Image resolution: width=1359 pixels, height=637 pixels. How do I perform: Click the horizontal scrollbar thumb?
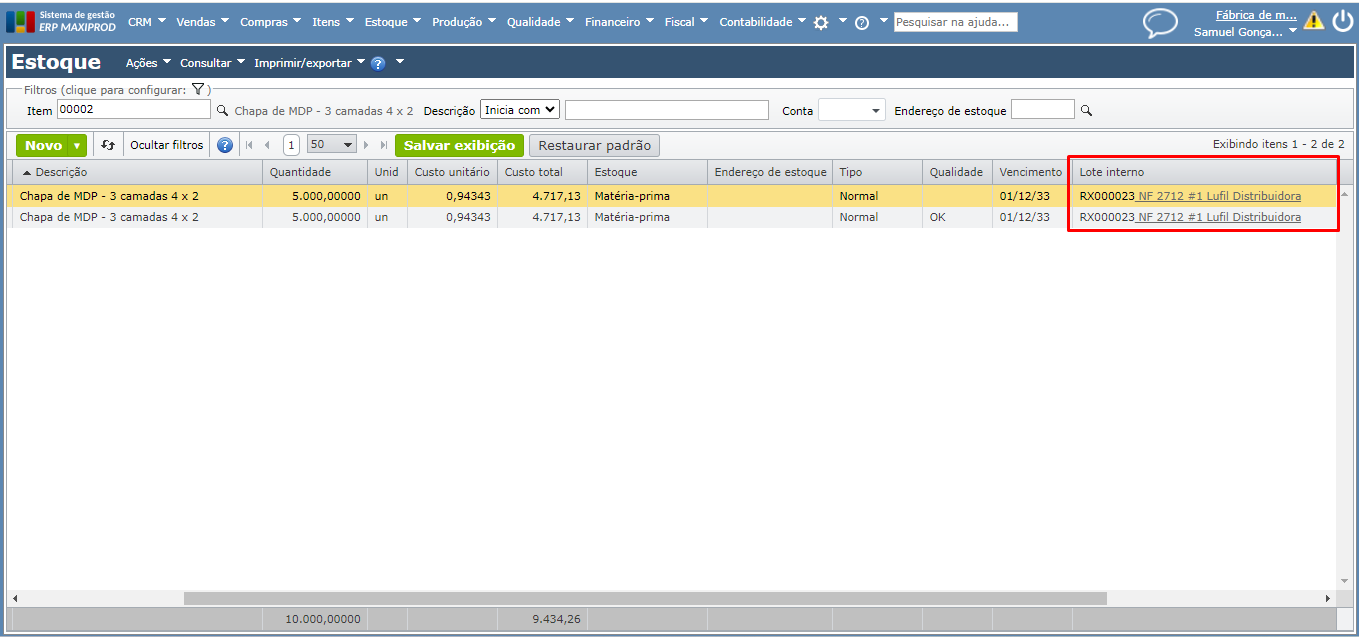coord(645,598)
